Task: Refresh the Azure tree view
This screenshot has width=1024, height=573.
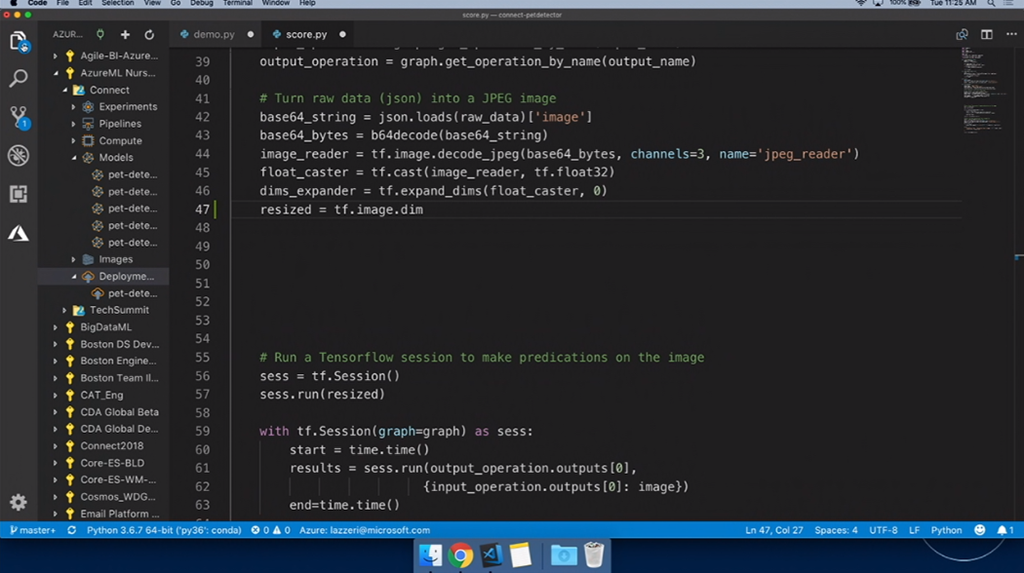Action: (x=149, y=34)
